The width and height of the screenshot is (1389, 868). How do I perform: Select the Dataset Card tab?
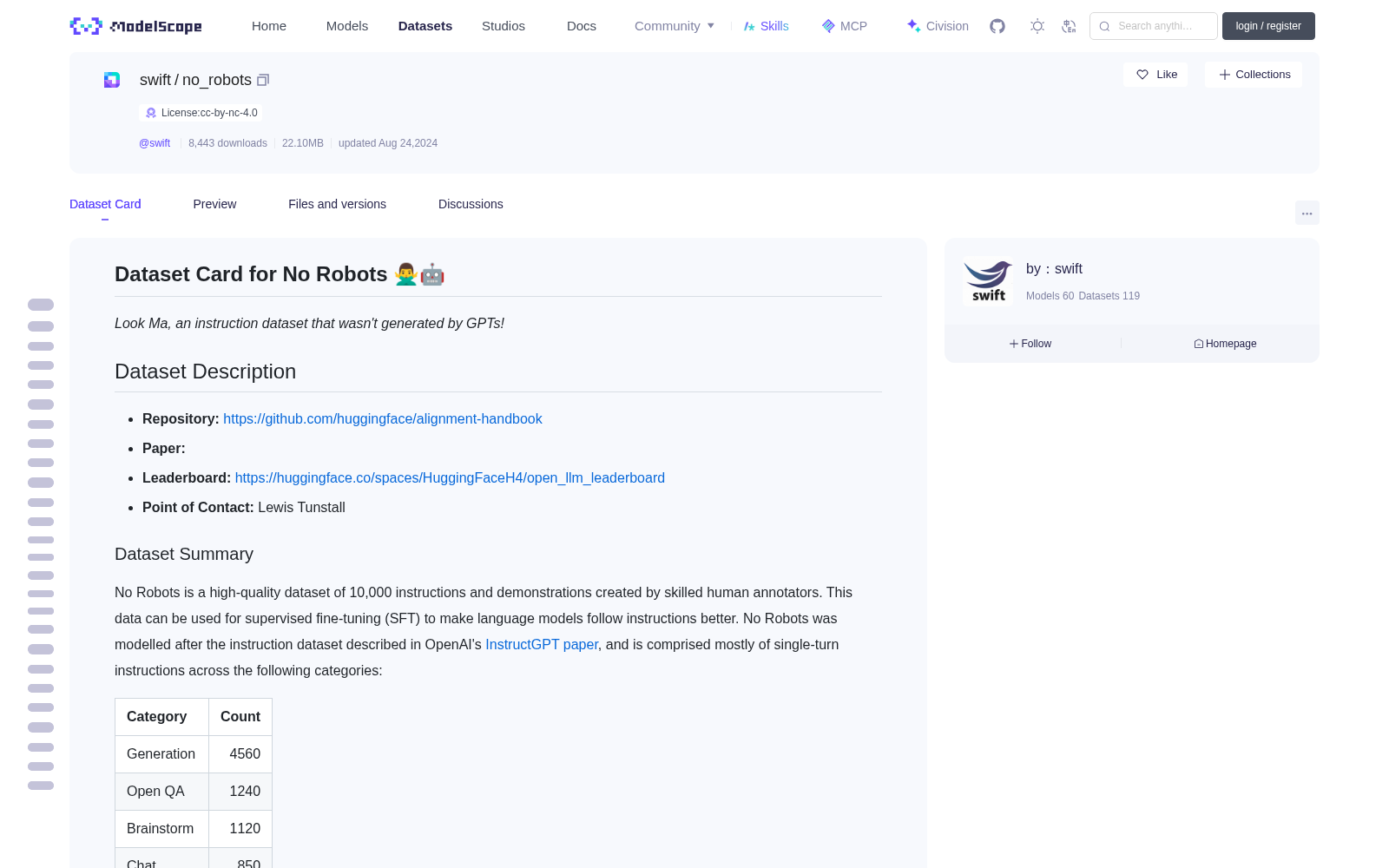pos(105,204)
